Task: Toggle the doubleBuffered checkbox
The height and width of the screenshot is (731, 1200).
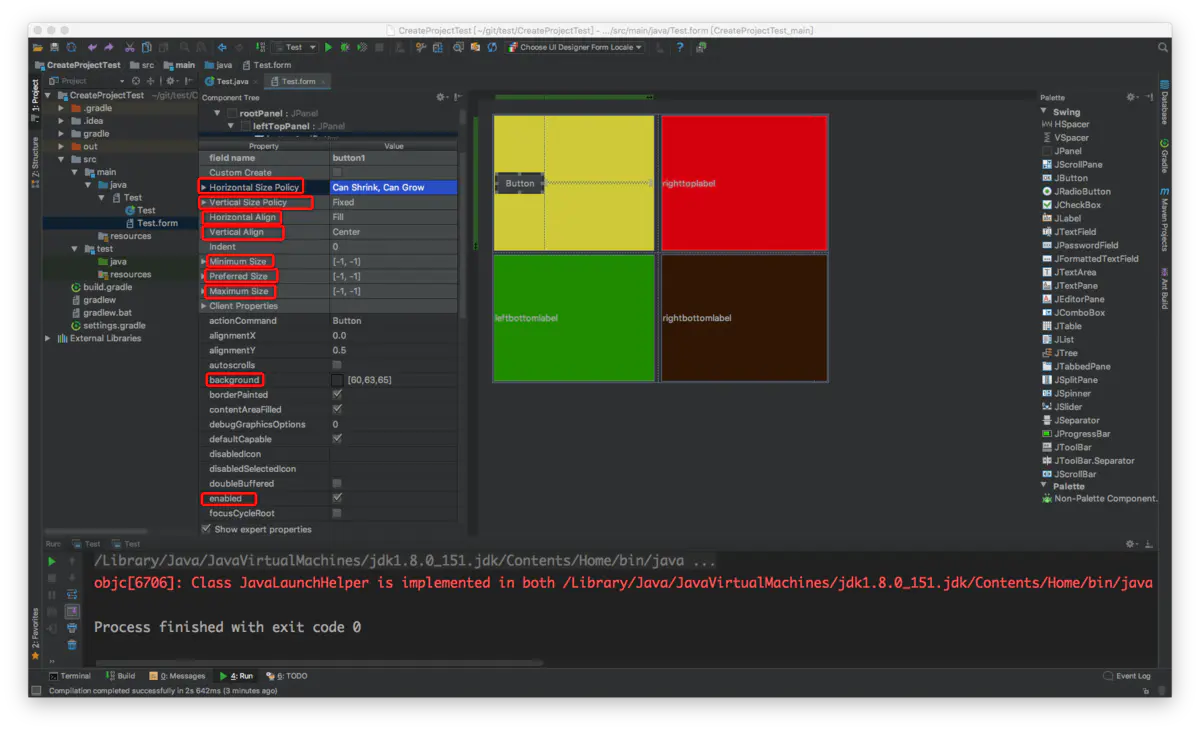Action: click(337, 483)
